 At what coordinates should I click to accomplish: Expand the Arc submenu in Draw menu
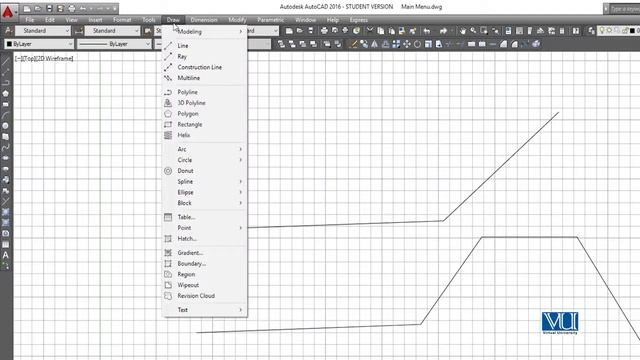(x=204, y=149)
